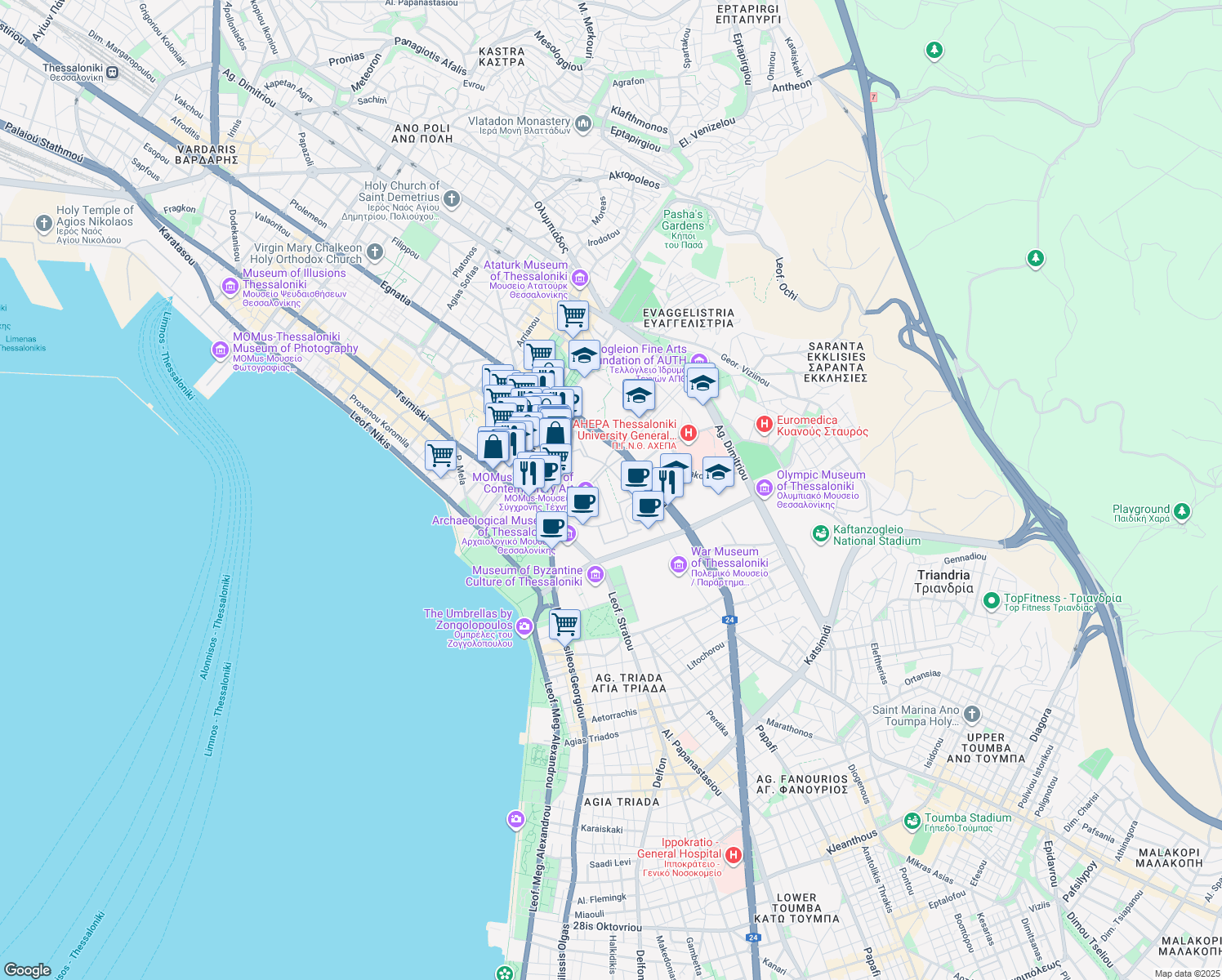Select shopping bag marker near P. Mela street
The height and width of the screenshot is (980, 1222).
(493, 448)
